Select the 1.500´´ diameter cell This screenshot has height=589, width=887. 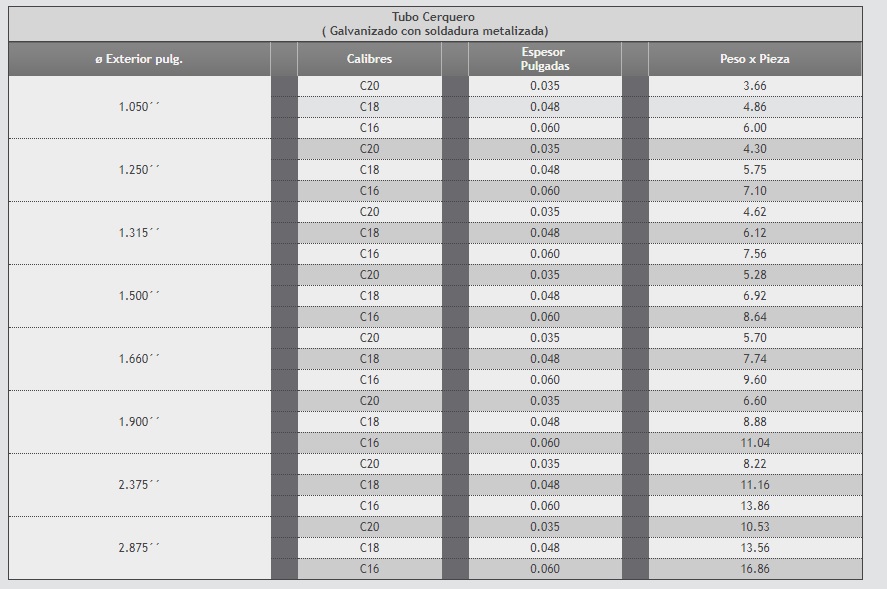pos(139,296)
